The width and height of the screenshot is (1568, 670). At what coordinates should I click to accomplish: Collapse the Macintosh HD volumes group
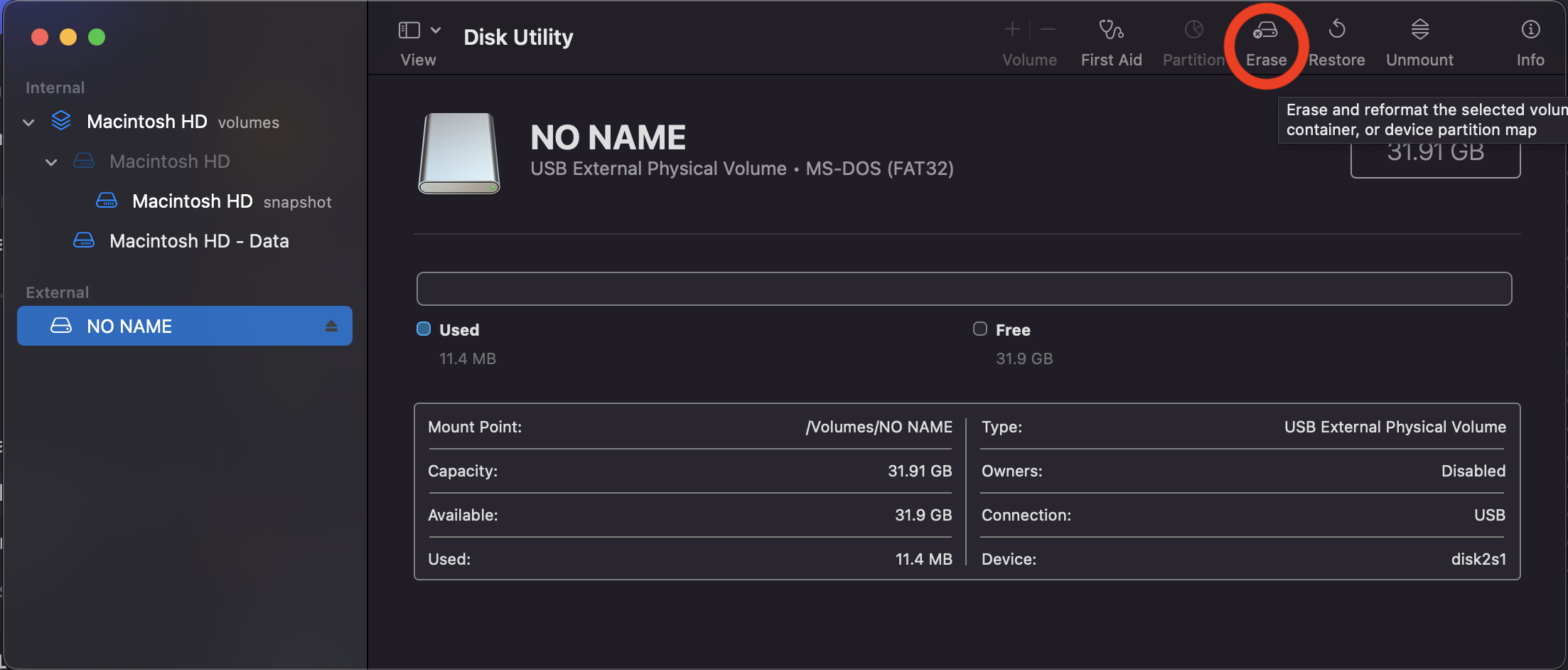[28, 122]
